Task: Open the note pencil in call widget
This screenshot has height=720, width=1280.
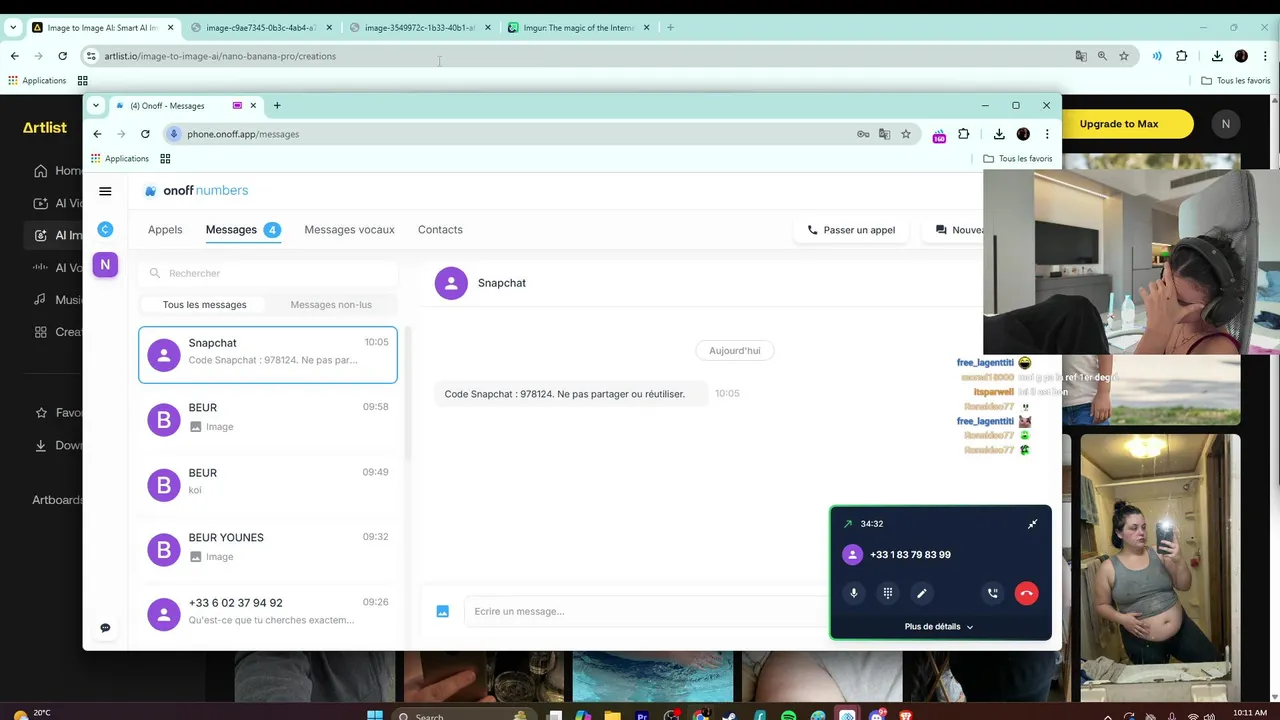Action: 922,593
